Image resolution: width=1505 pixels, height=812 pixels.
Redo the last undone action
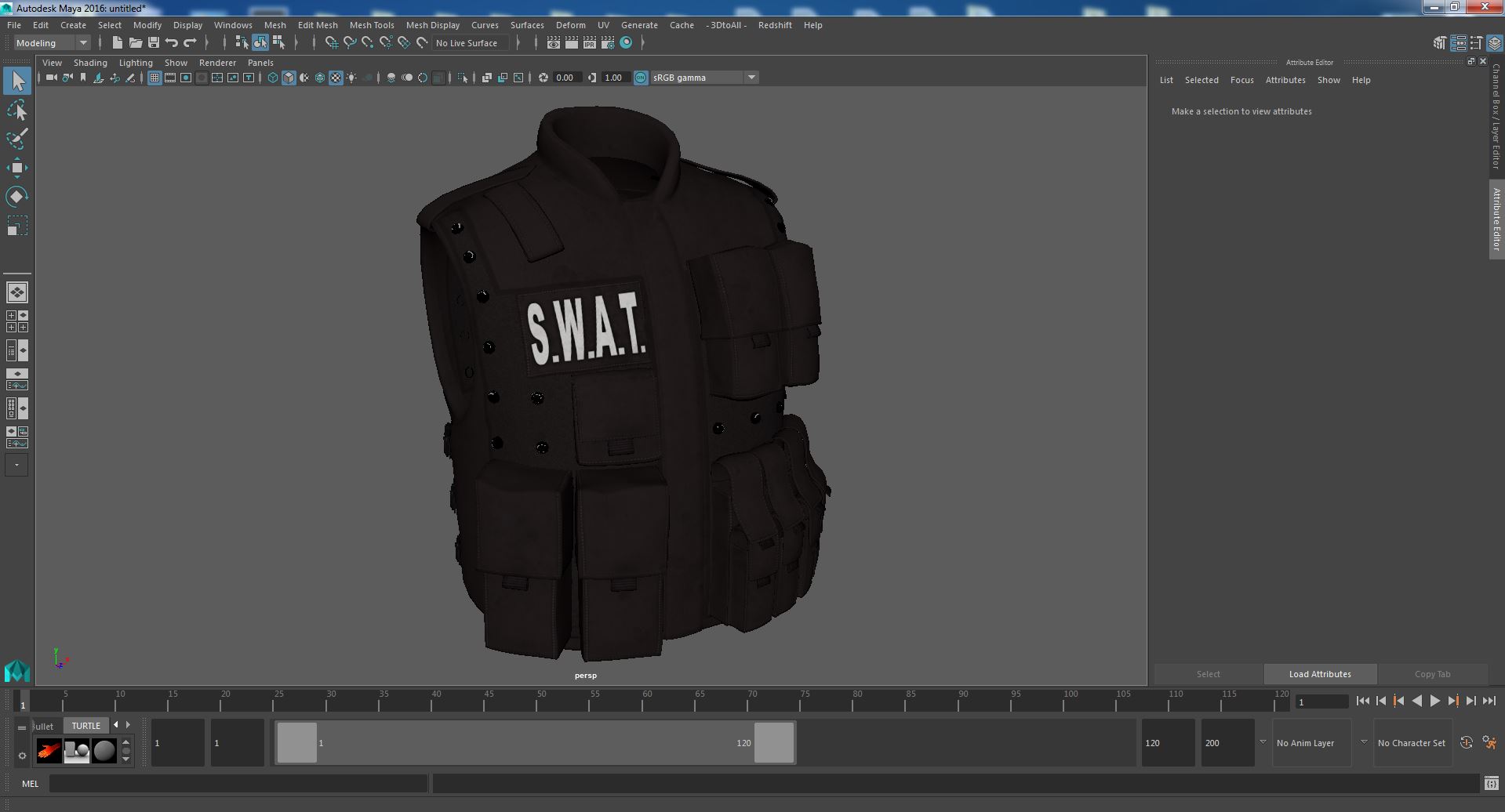(190, 42)
